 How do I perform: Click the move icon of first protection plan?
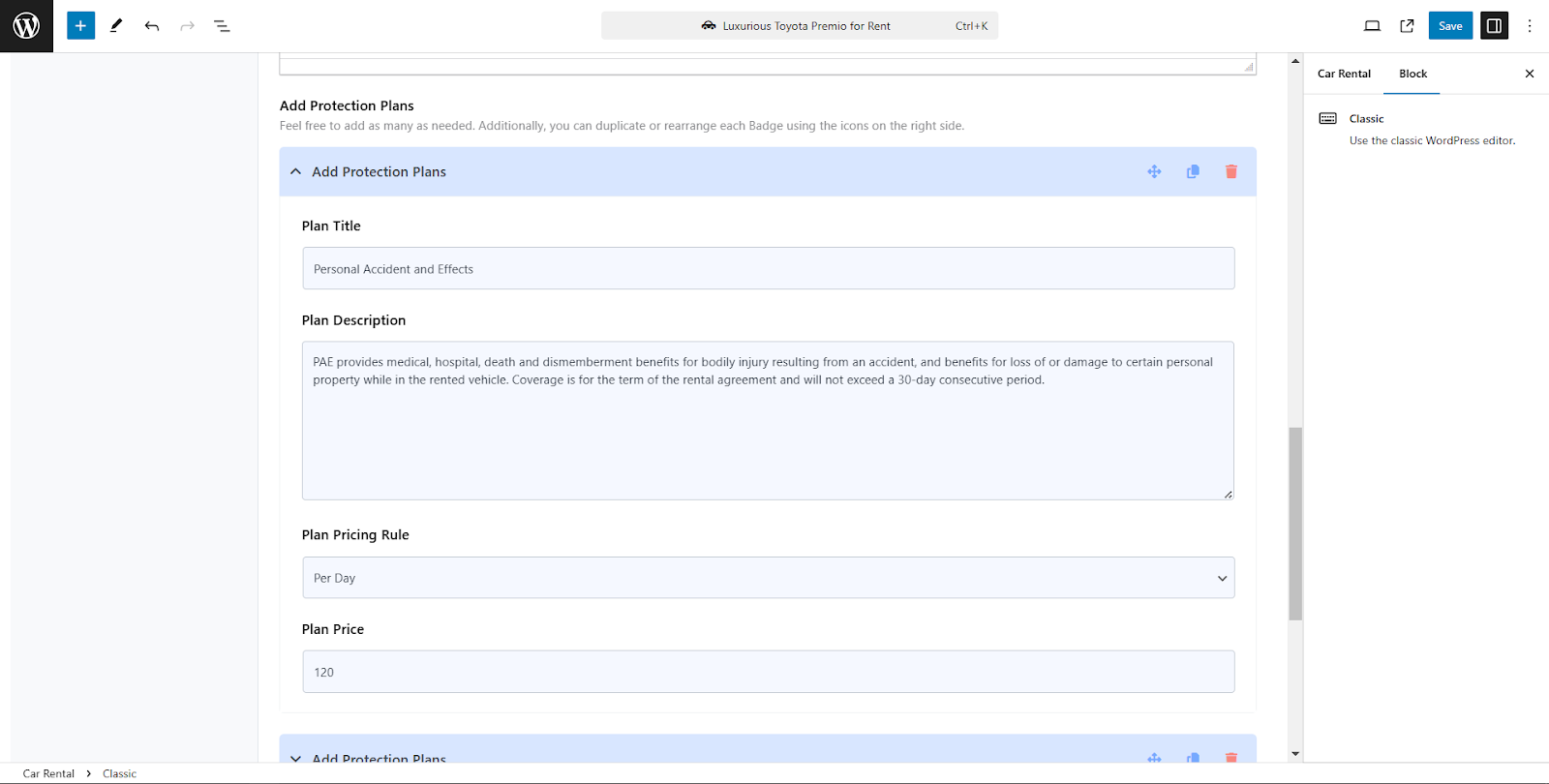(1154, 171)
